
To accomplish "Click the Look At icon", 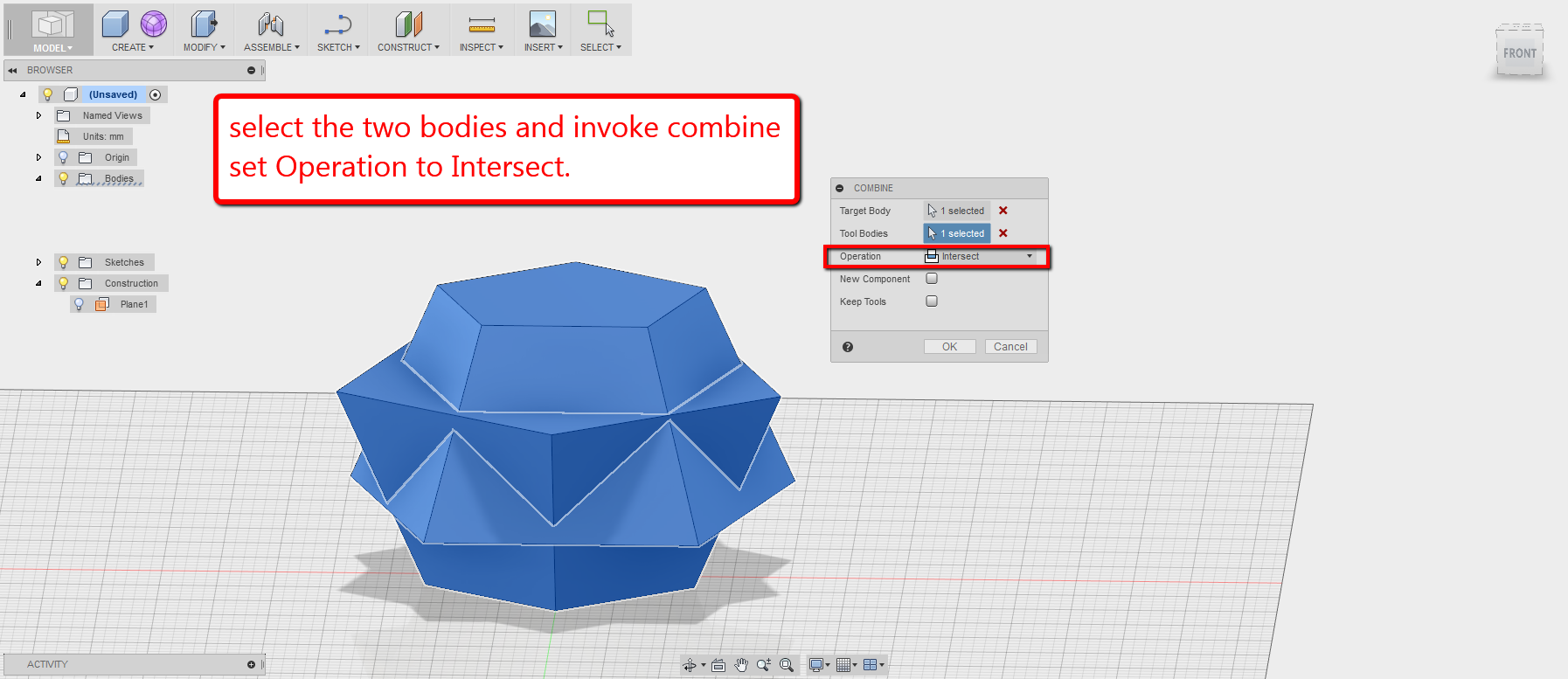I will point(718,665).
